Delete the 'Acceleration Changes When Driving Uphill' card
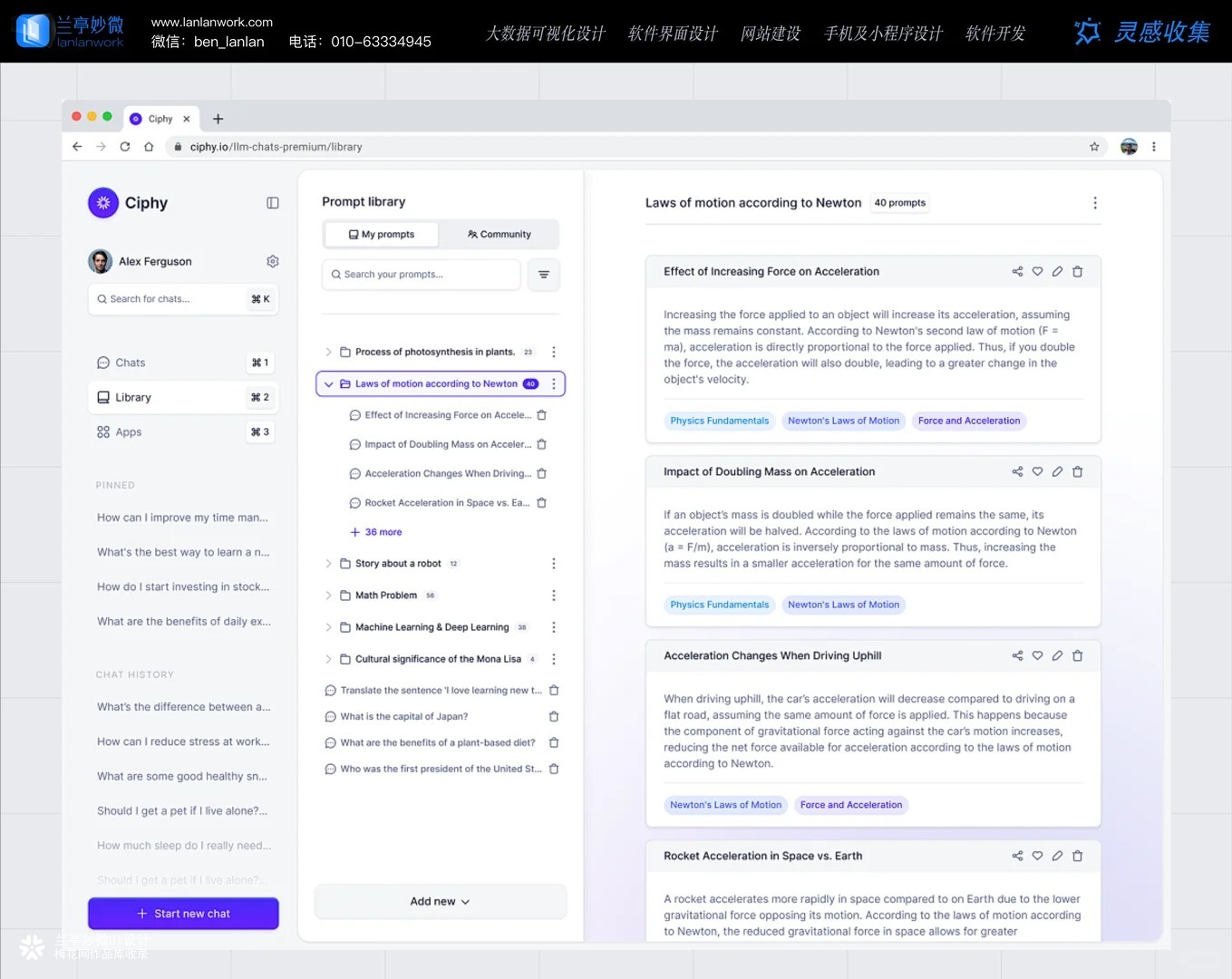 click(x=1078, y=655)
